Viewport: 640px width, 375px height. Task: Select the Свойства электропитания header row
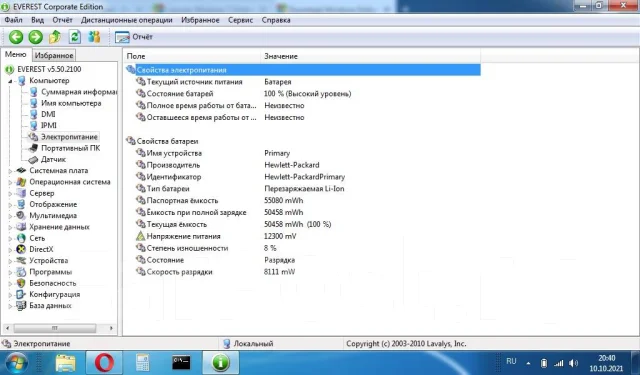303,70
